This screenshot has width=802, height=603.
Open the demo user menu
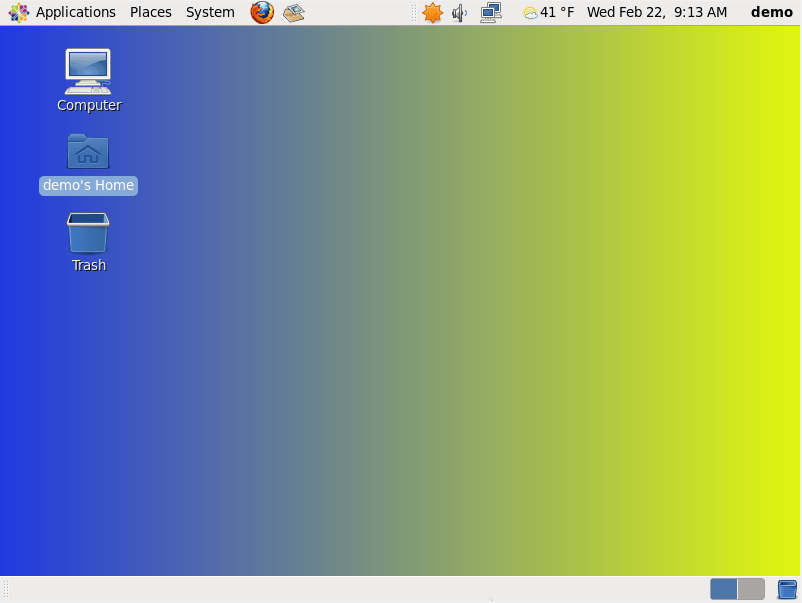(x=771, y=12)
